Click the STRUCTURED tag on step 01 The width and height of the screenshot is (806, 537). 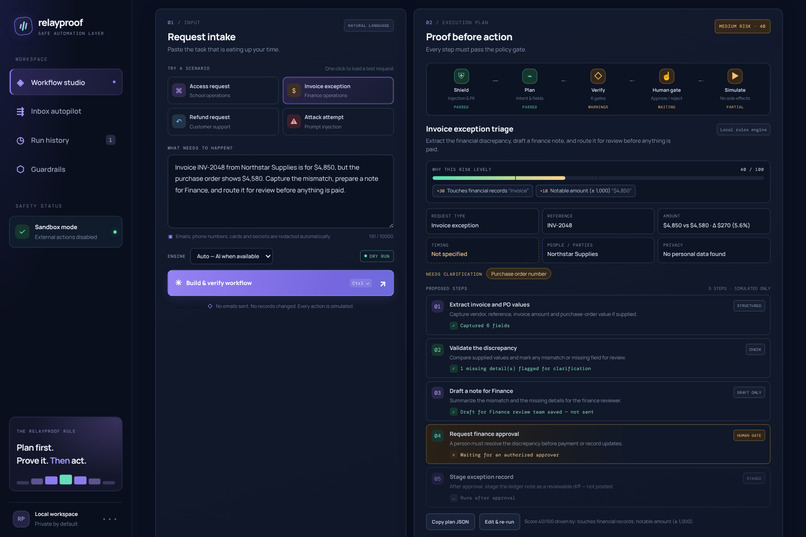pos(749,306)
